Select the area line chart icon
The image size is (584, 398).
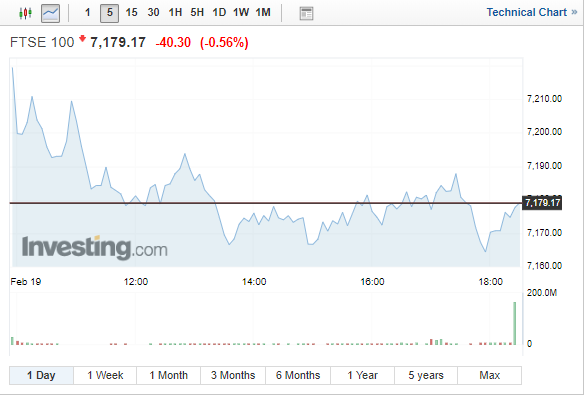tap(50, 13)
